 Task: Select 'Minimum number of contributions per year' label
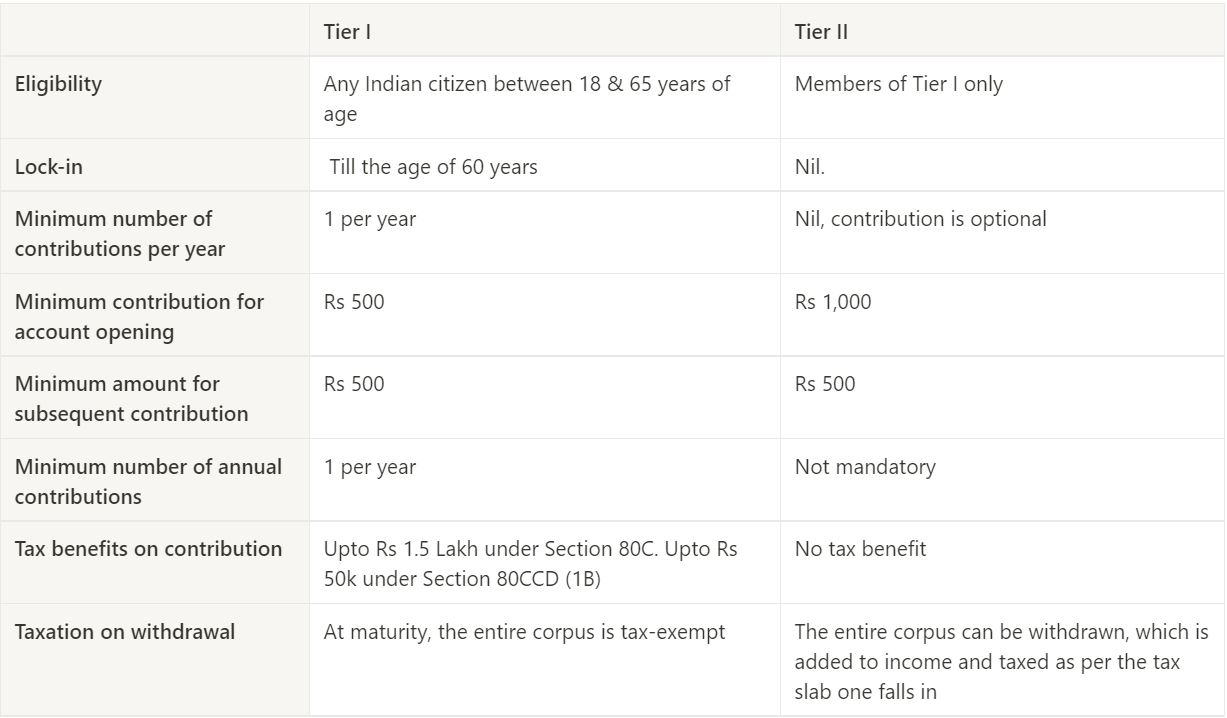(x=120, y=234)
